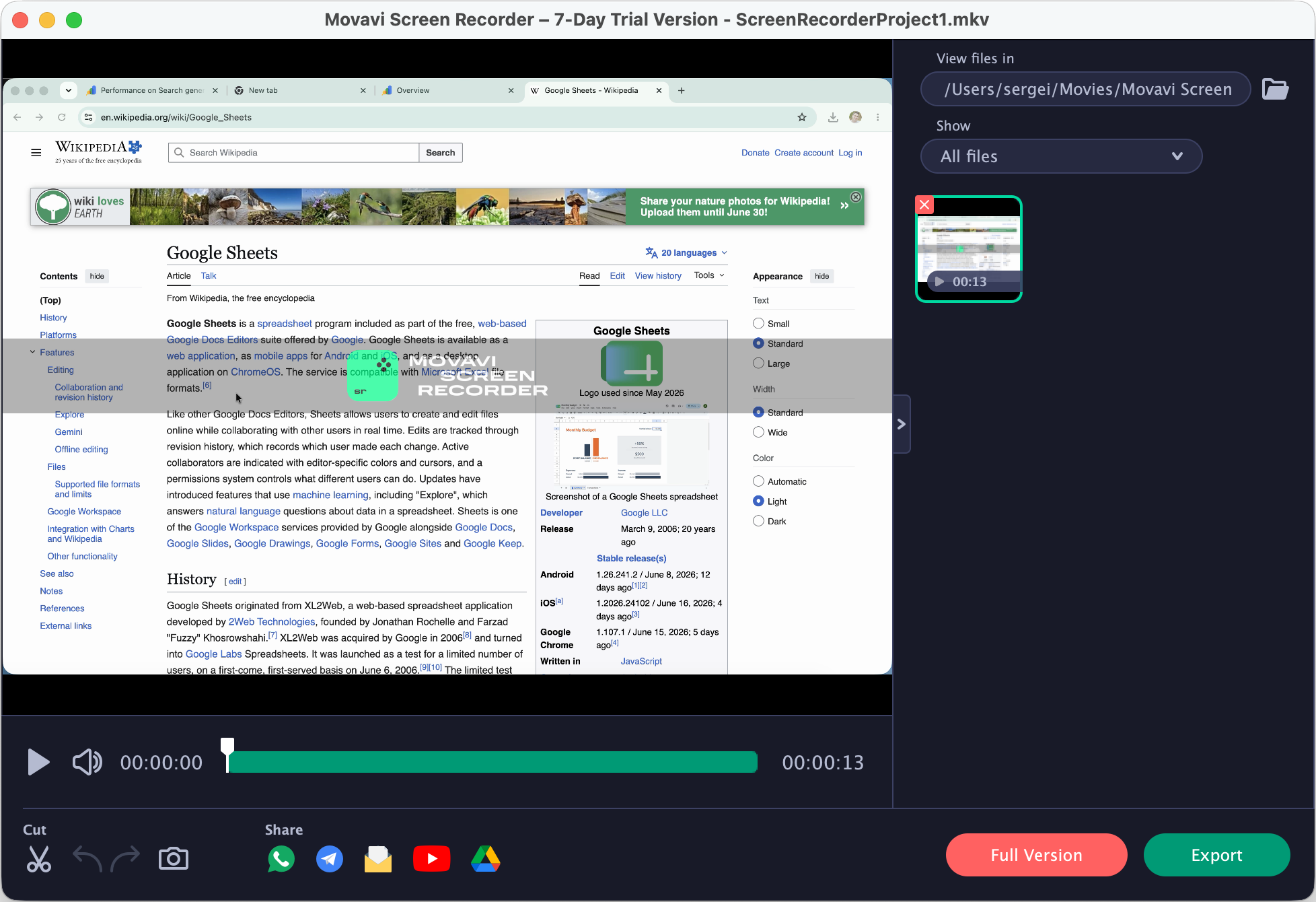
Task: Select Dark color mode
Action: (x=759, y=521)
